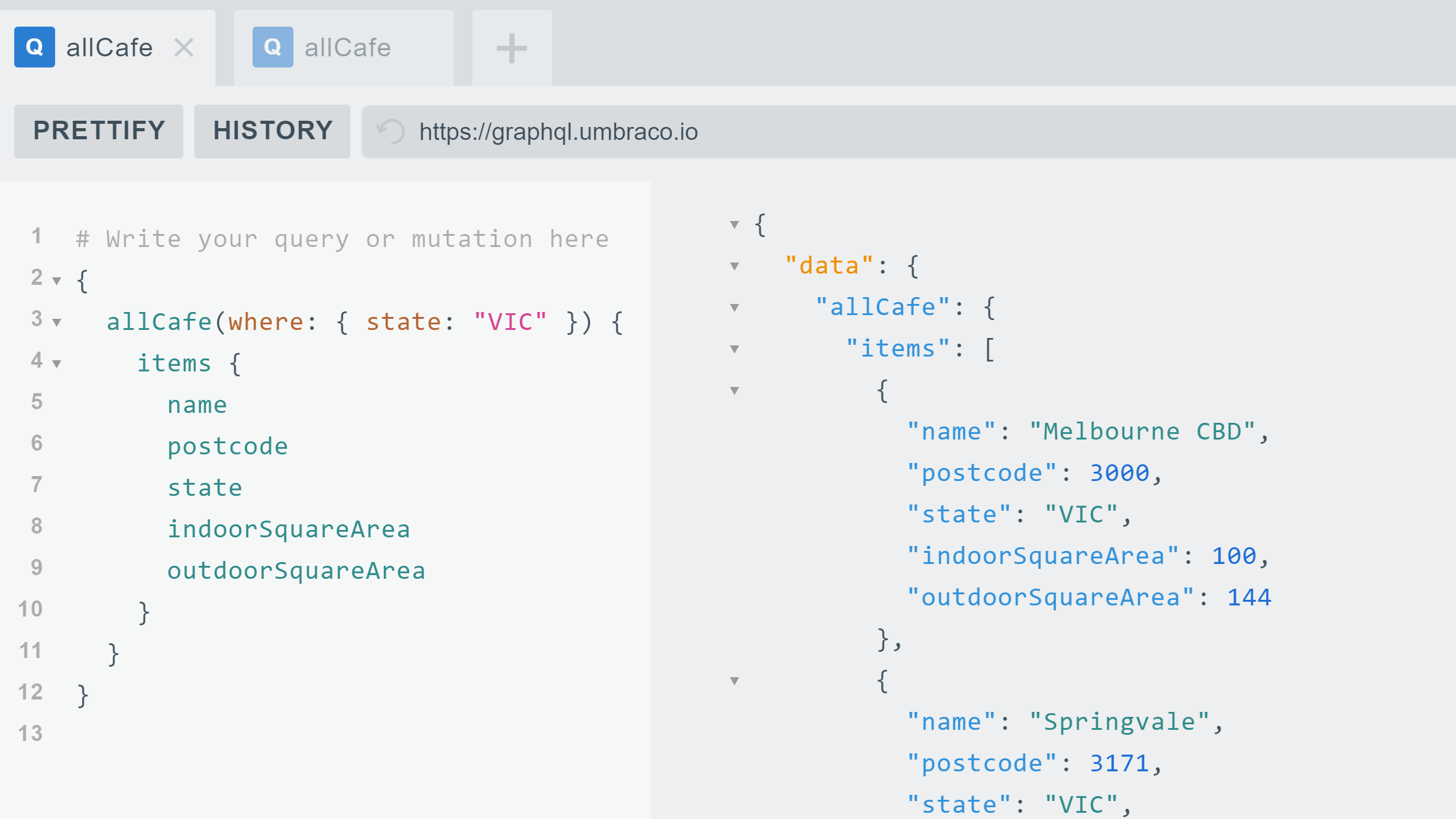
Task: Click the PRETTIFY button
Action: (x=98, y=131)
